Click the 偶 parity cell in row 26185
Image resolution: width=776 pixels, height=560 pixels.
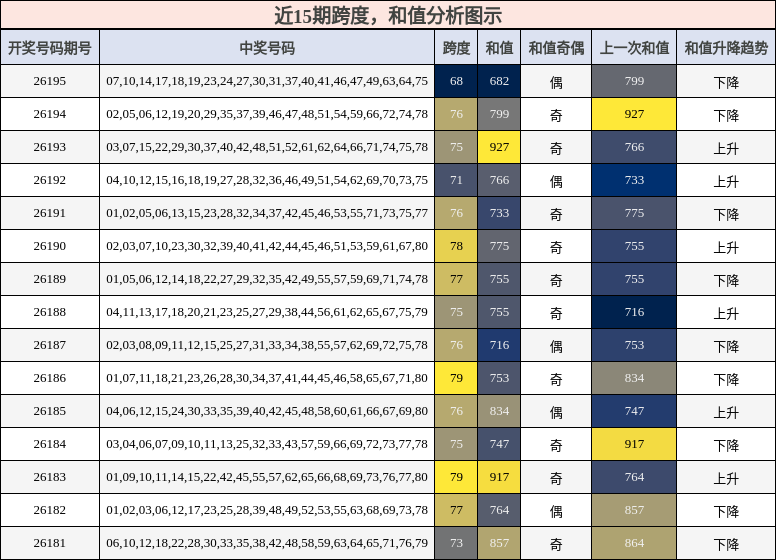tap(556, 412)
